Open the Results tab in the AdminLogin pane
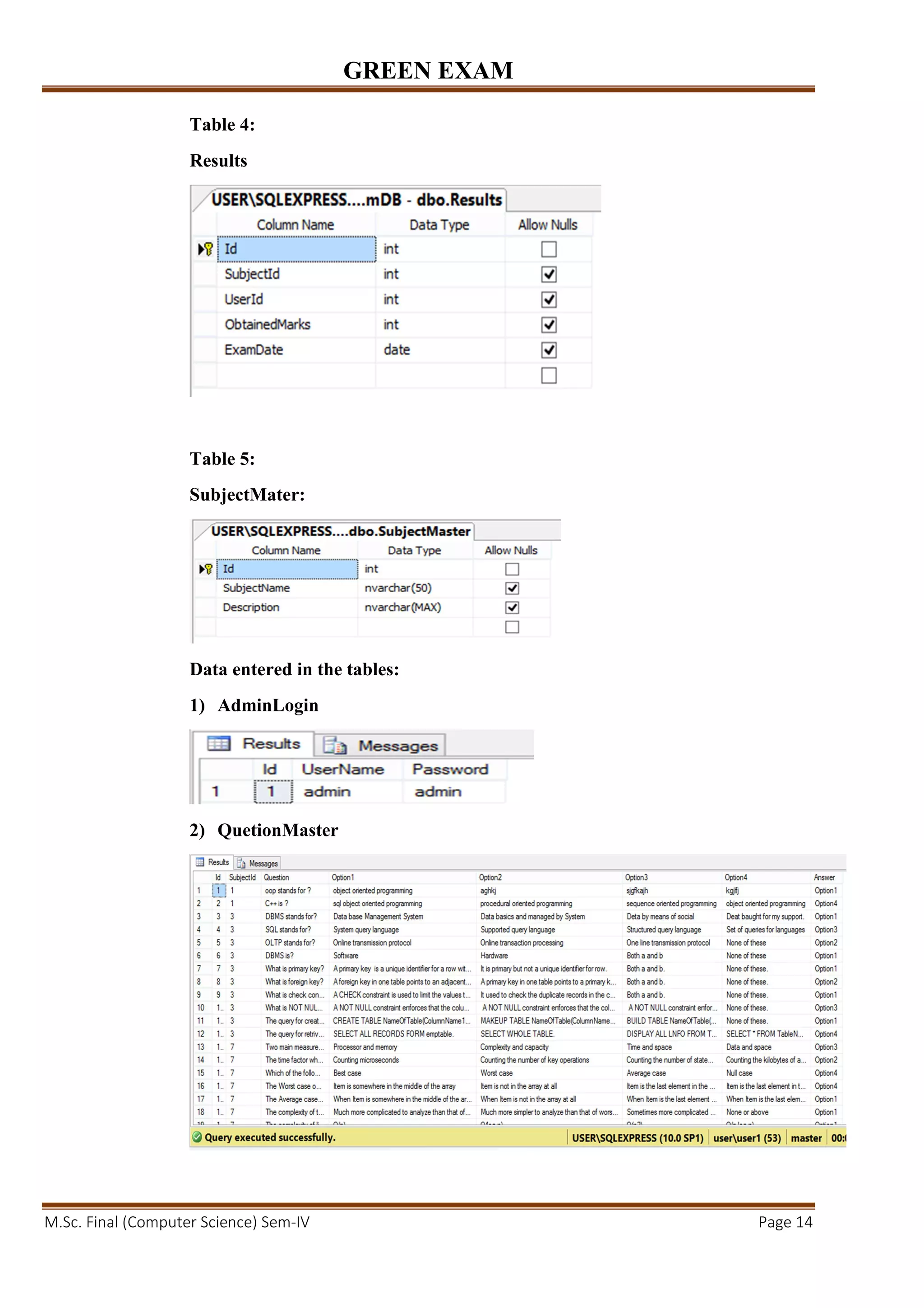924x1308 pixels. coord(254,743)
